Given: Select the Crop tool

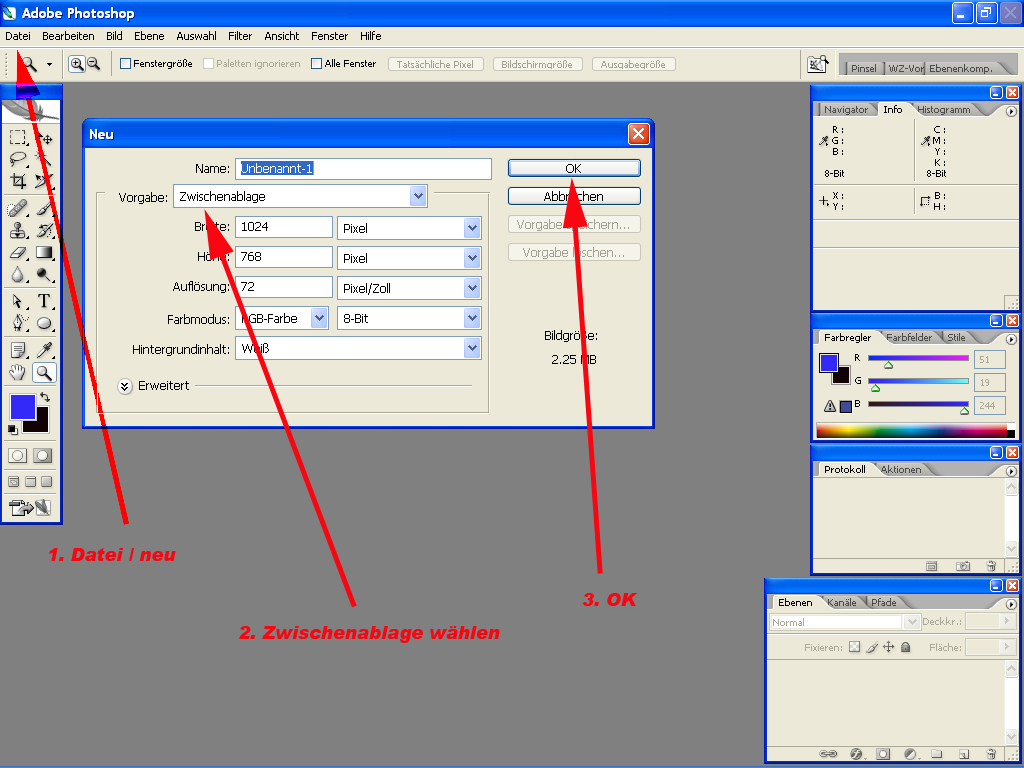Looking at the screenshot, I should click(18, 181).
